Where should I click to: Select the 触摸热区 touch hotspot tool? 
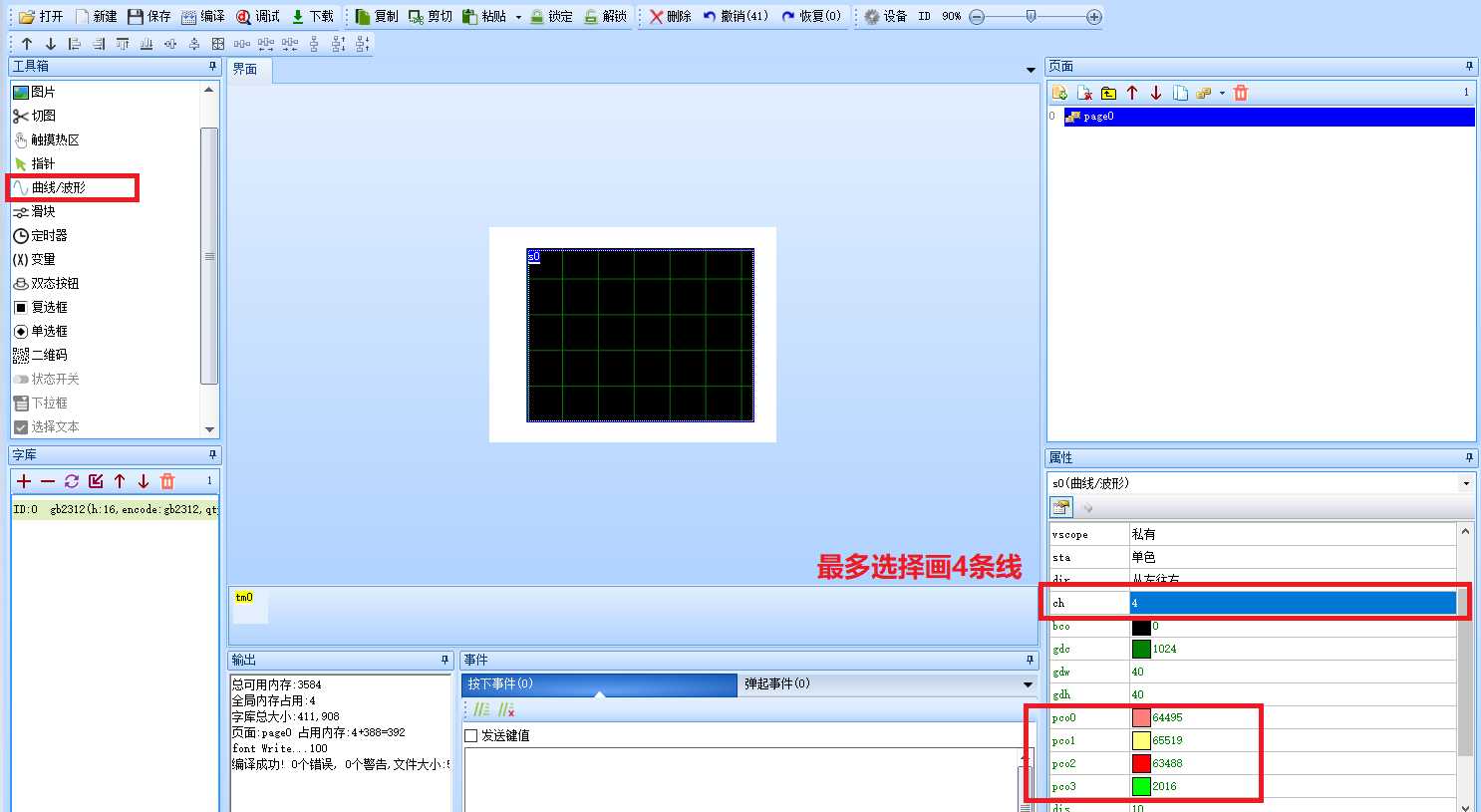click(46, 139)
